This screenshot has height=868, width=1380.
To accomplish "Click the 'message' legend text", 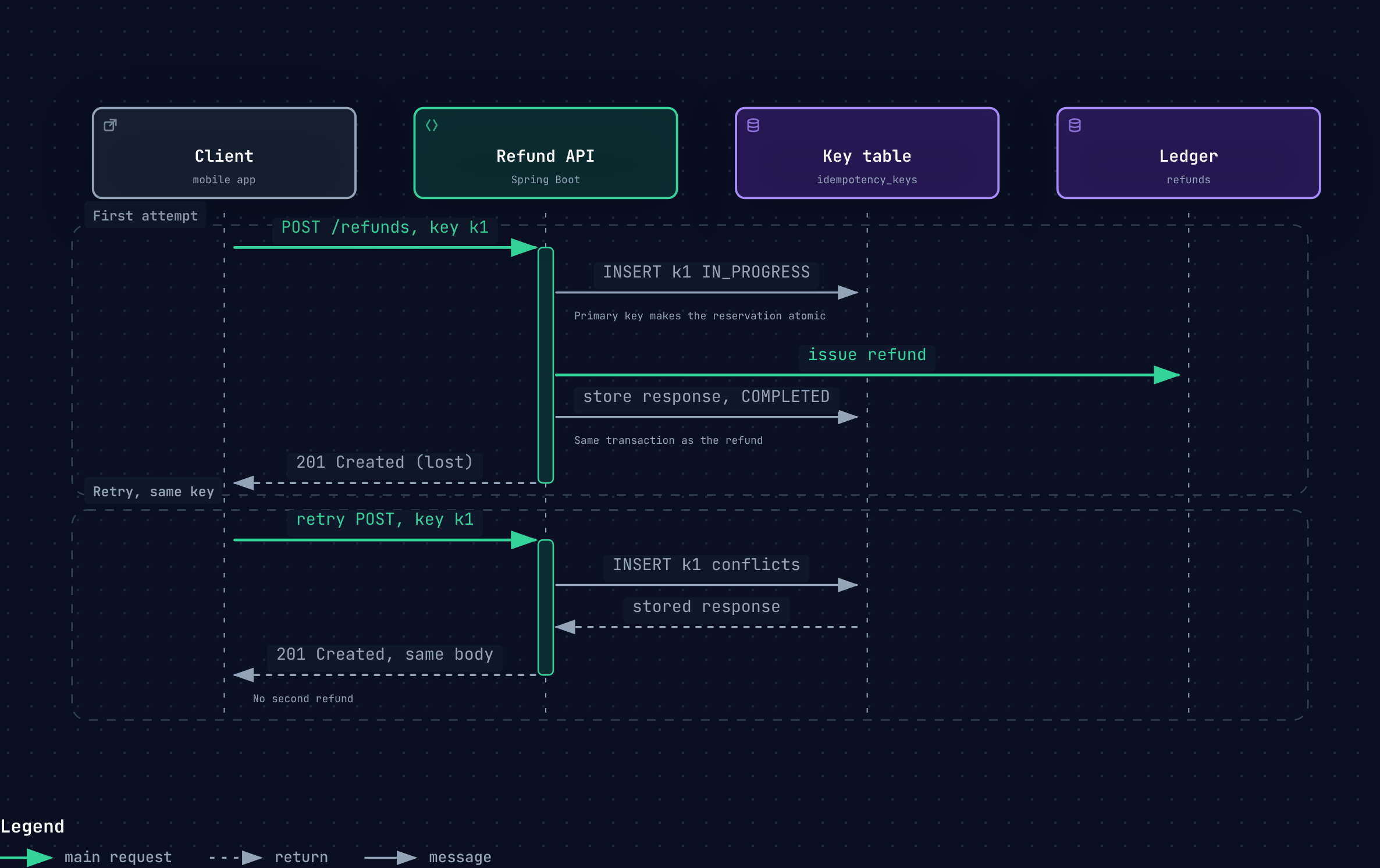I will coord(460,858).
